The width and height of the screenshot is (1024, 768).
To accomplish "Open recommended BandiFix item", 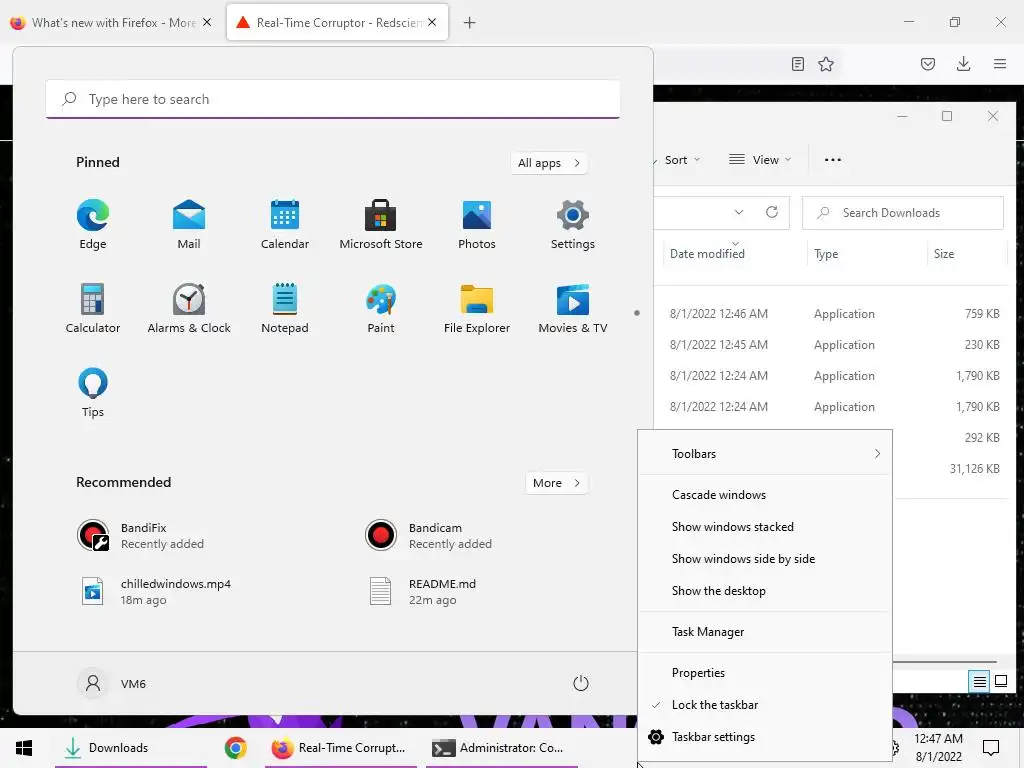I will point(140,536).
